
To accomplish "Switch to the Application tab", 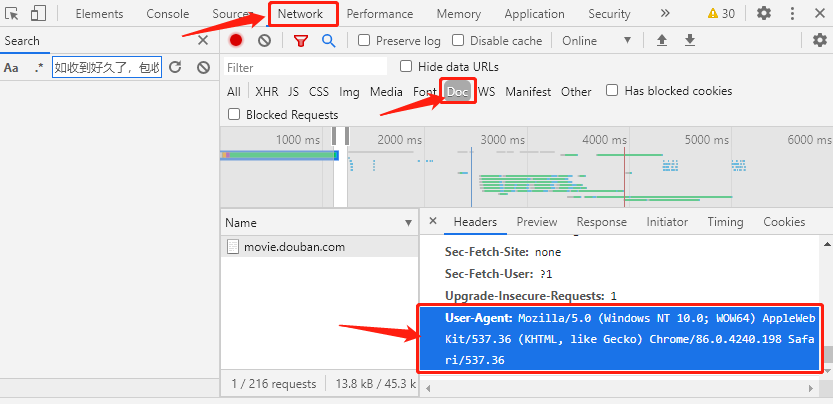I will click(534, 14).
